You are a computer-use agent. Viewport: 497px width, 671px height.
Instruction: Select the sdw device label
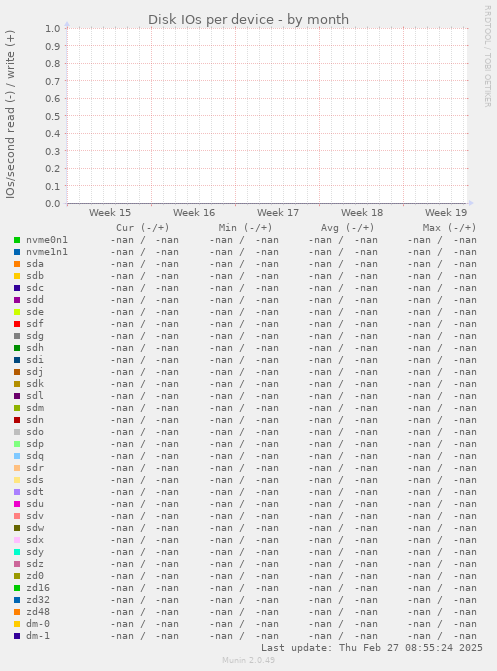35,528
